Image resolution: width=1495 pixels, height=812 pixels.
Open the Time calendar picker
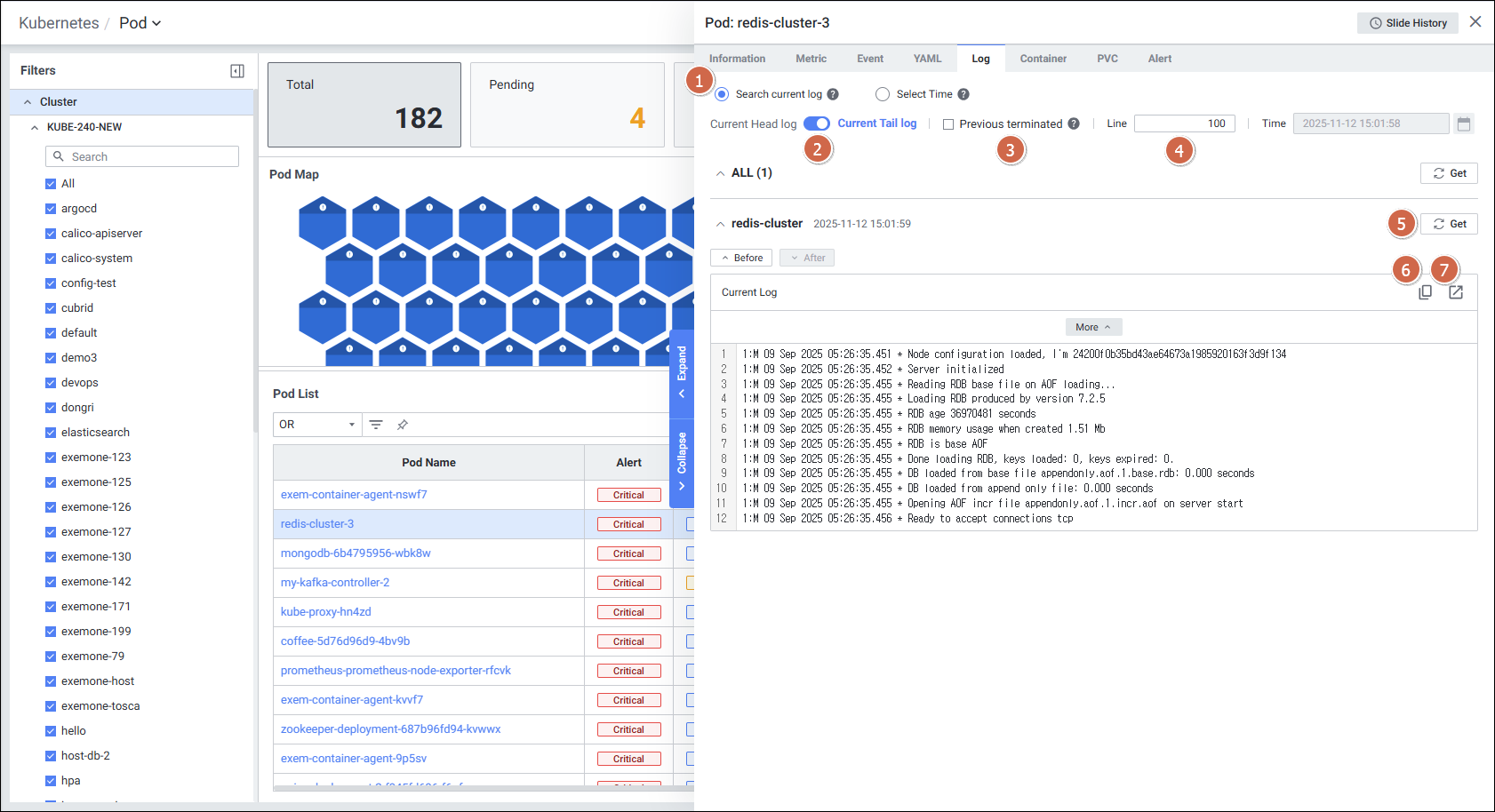[1464, 123]
